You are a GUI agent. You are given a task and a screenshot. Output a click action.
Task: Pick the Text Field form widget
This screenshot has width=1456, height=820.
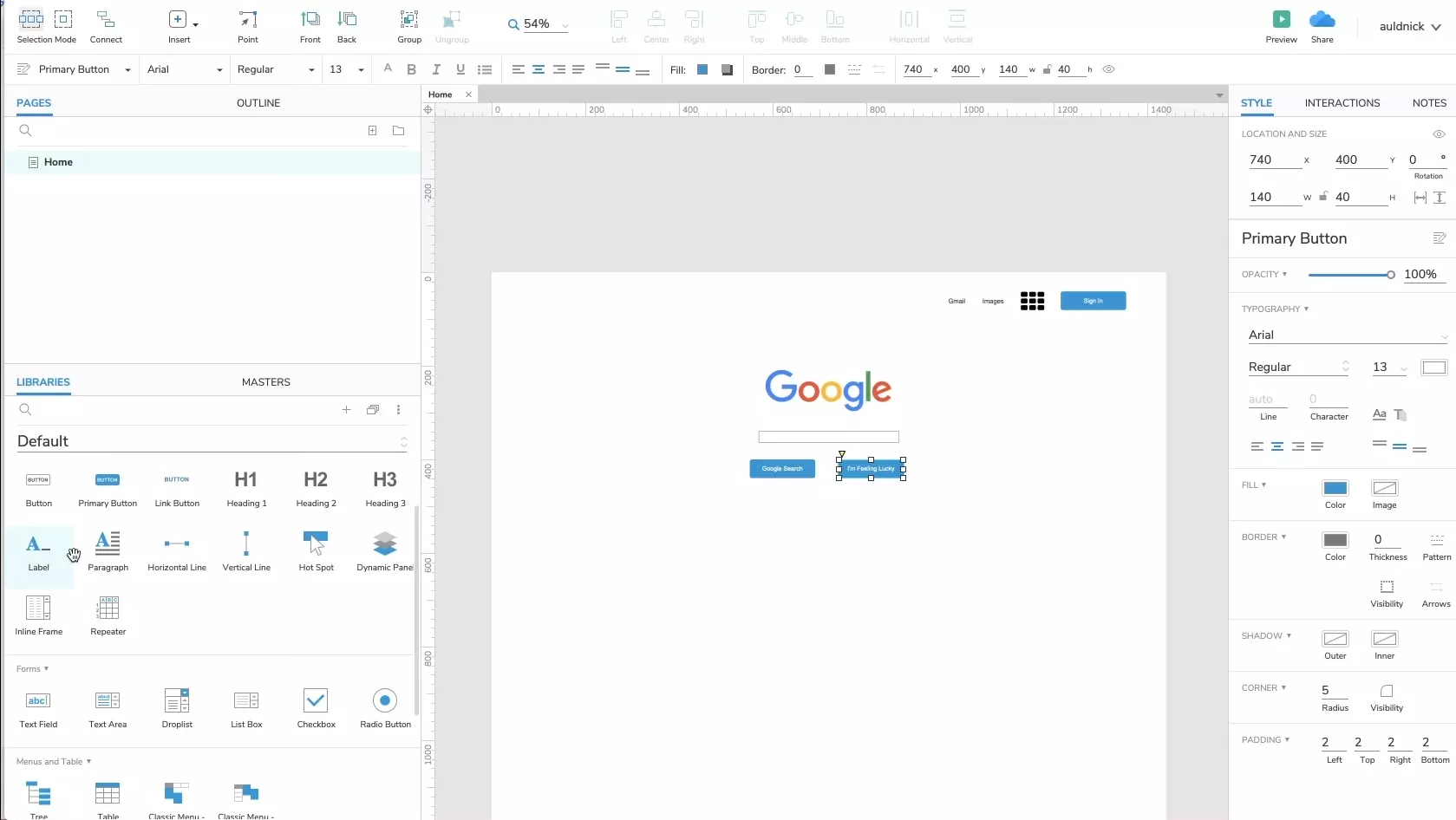pos(38,709)
